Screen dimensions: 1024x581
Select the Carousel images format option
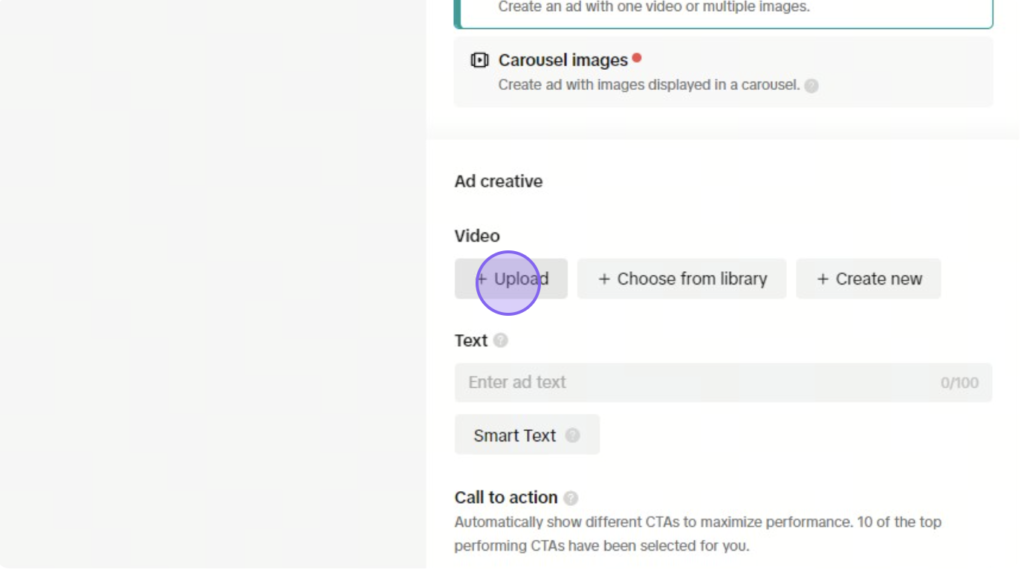coord(723,72)
